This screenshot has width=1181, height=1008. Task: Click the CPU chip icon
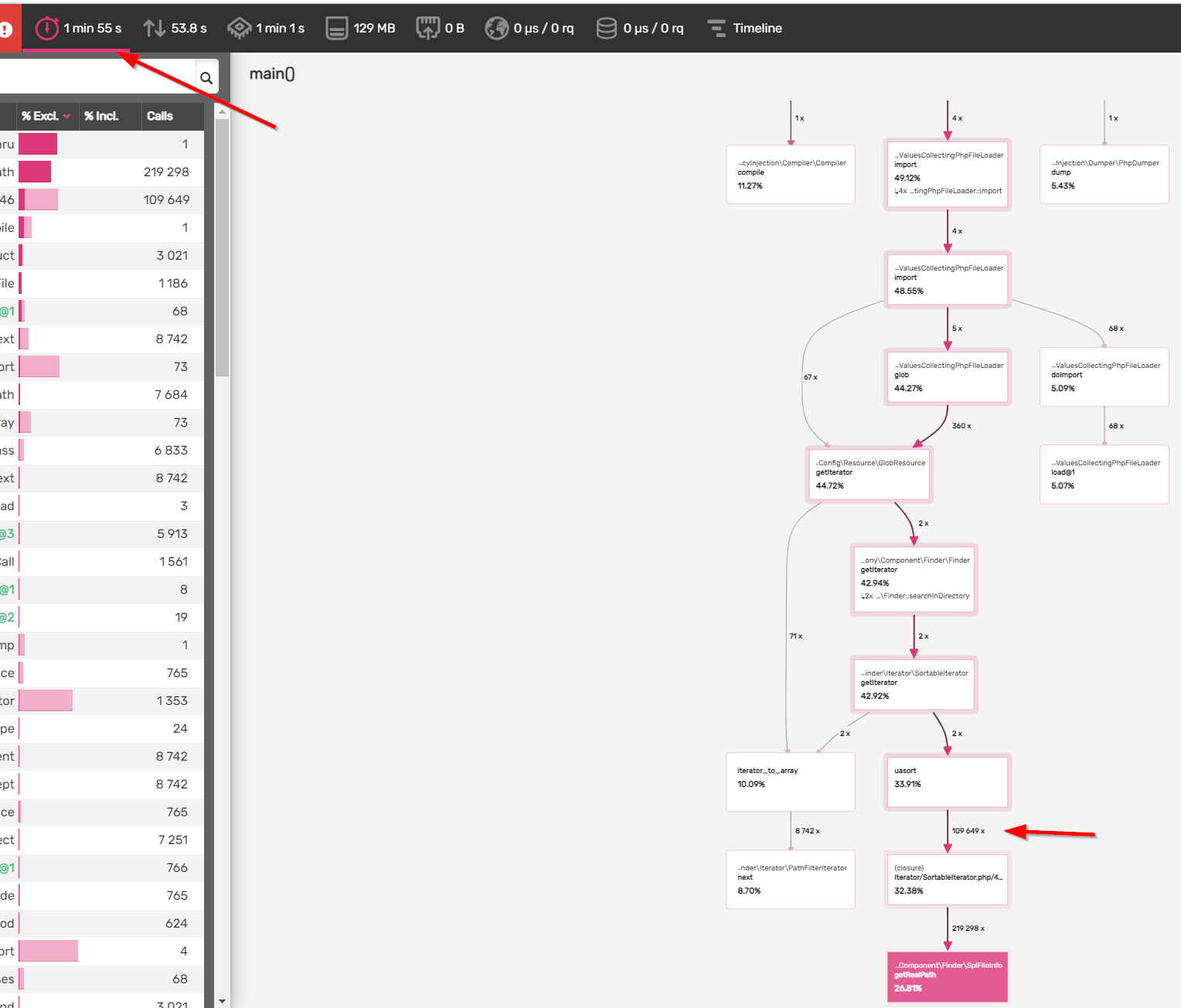240,29
